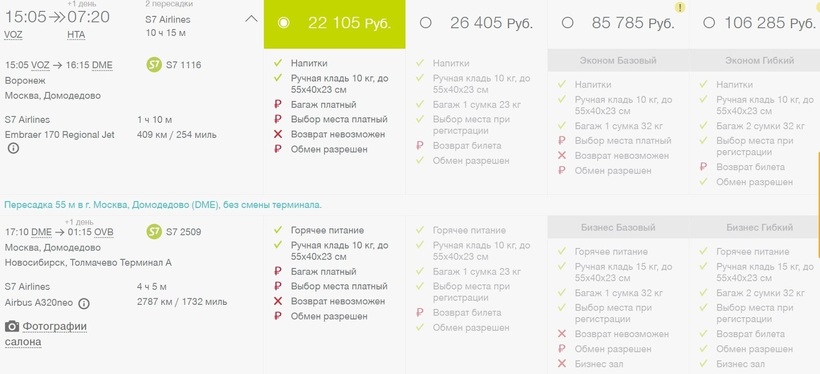
Task: Click the DME code in the 17:10 segment
Action: (x=41, y=232)
